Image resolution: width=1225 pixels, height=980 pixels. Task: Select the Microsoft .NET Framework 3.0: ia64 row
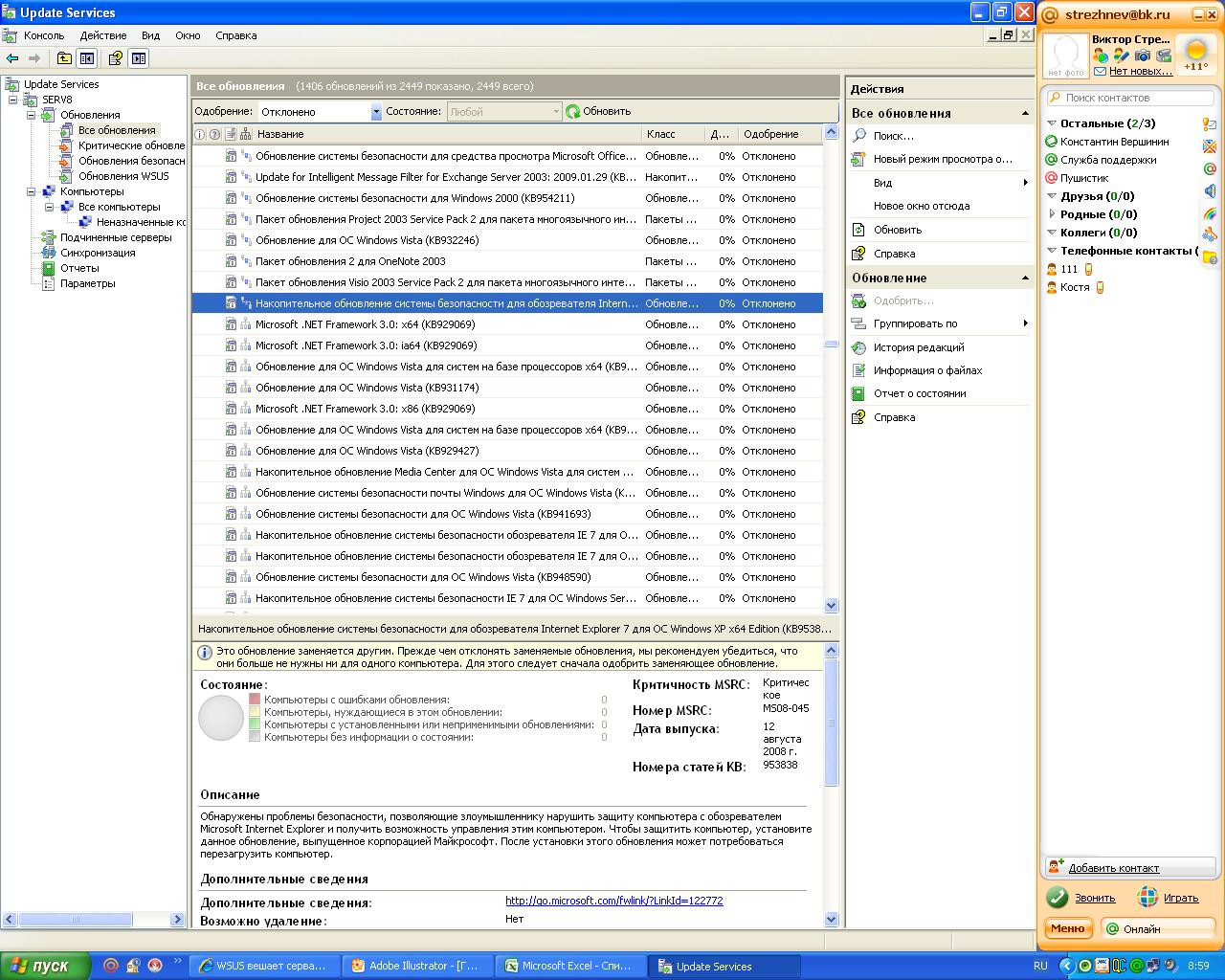tap(507, 345)
